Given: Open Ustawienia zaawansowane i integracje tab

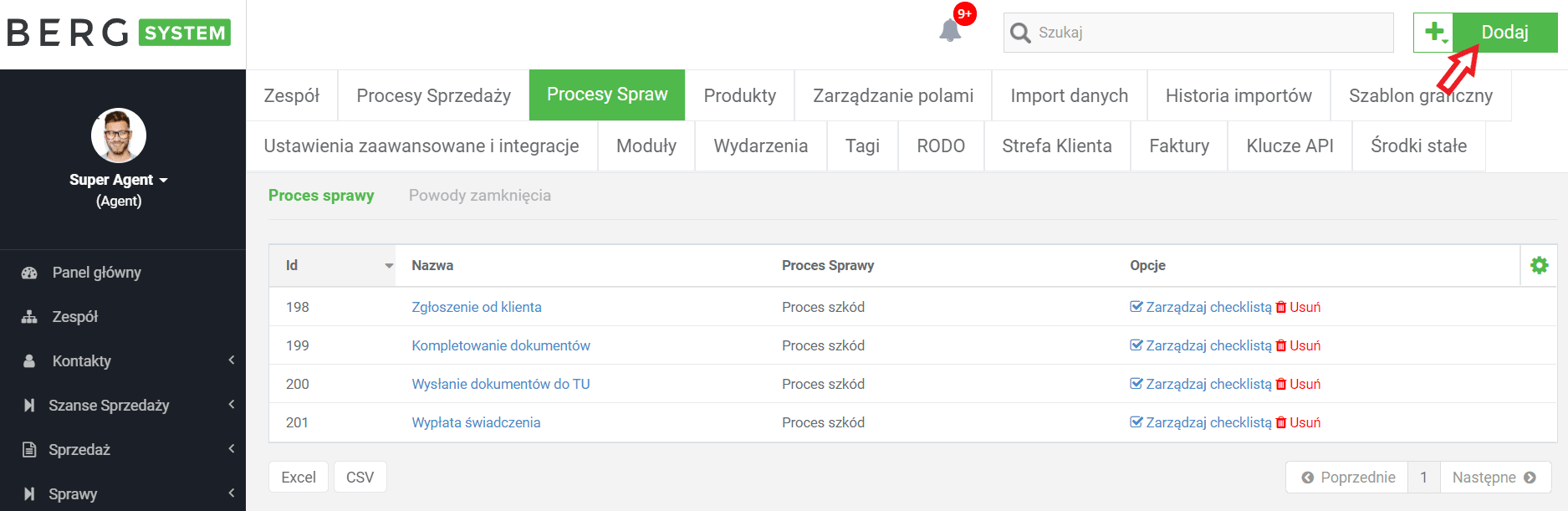Looking at the screenshot, I should tap(421, 146).
